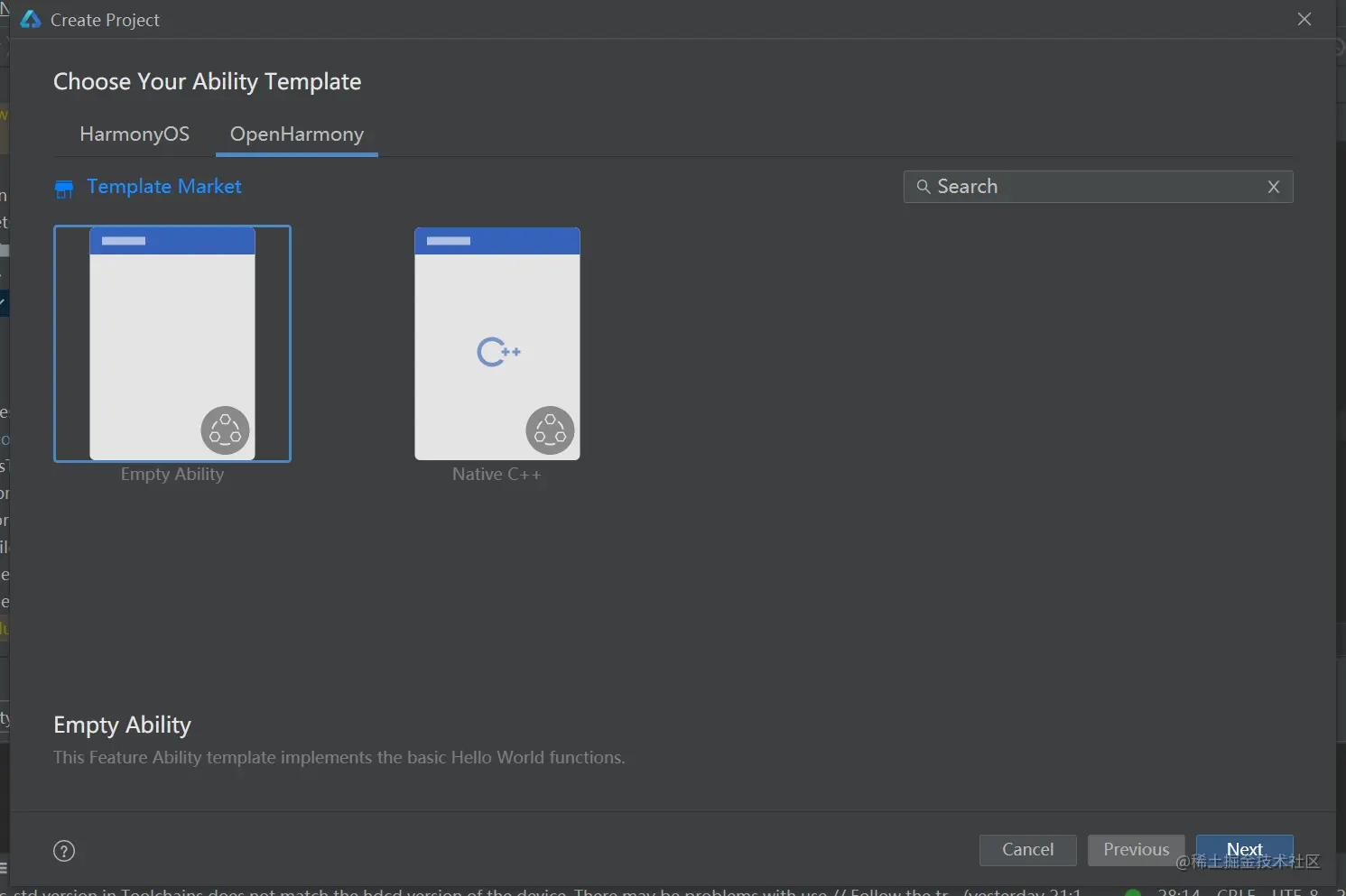Viewport: 1346px width, 896px height.
Task: Click the Empty Ability description heading
Action: (x=123, y=725)
